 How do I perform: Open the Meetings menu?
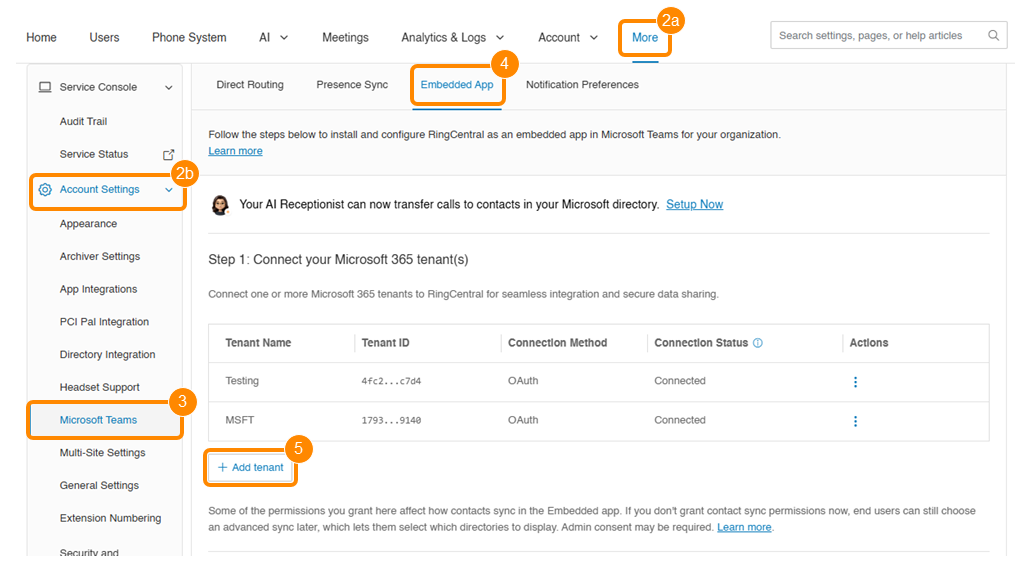click(x=345, y=38)
